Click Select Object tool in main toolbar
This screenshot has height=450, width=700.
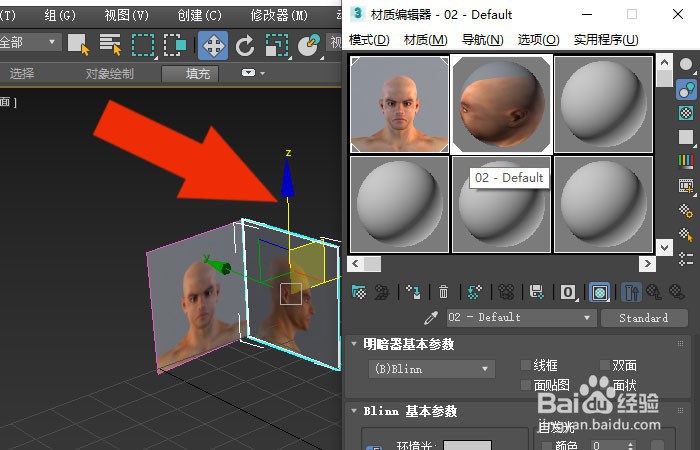[79, 45]
